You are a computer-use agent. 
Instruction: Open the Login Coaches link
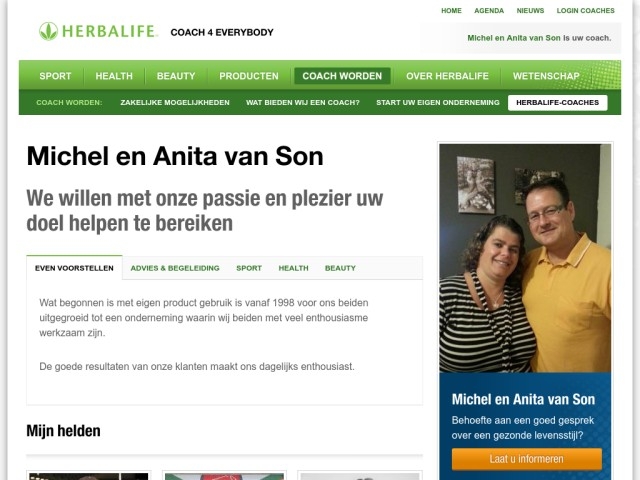point(585,11)
